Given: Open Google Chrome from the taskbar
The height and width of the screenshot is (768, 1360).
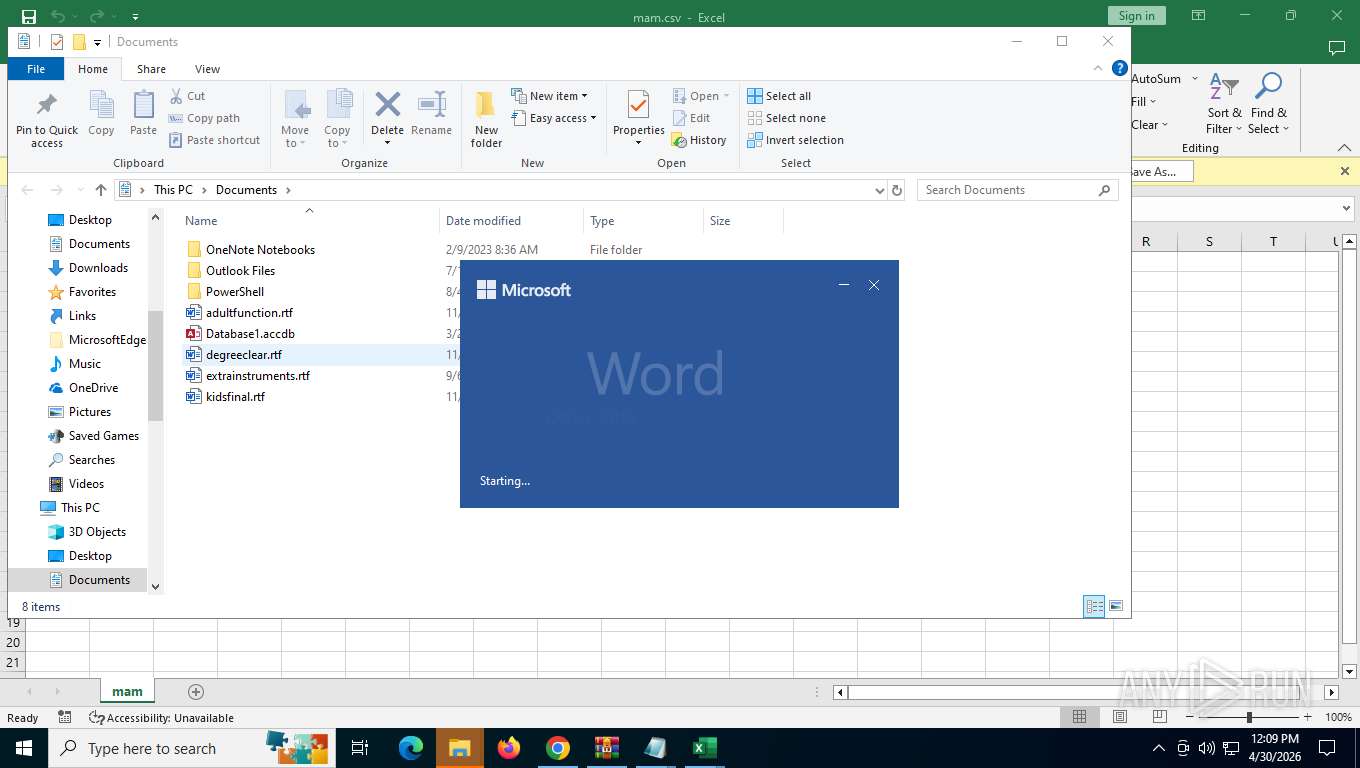Looking at the screenshot, I should [558, 748].
